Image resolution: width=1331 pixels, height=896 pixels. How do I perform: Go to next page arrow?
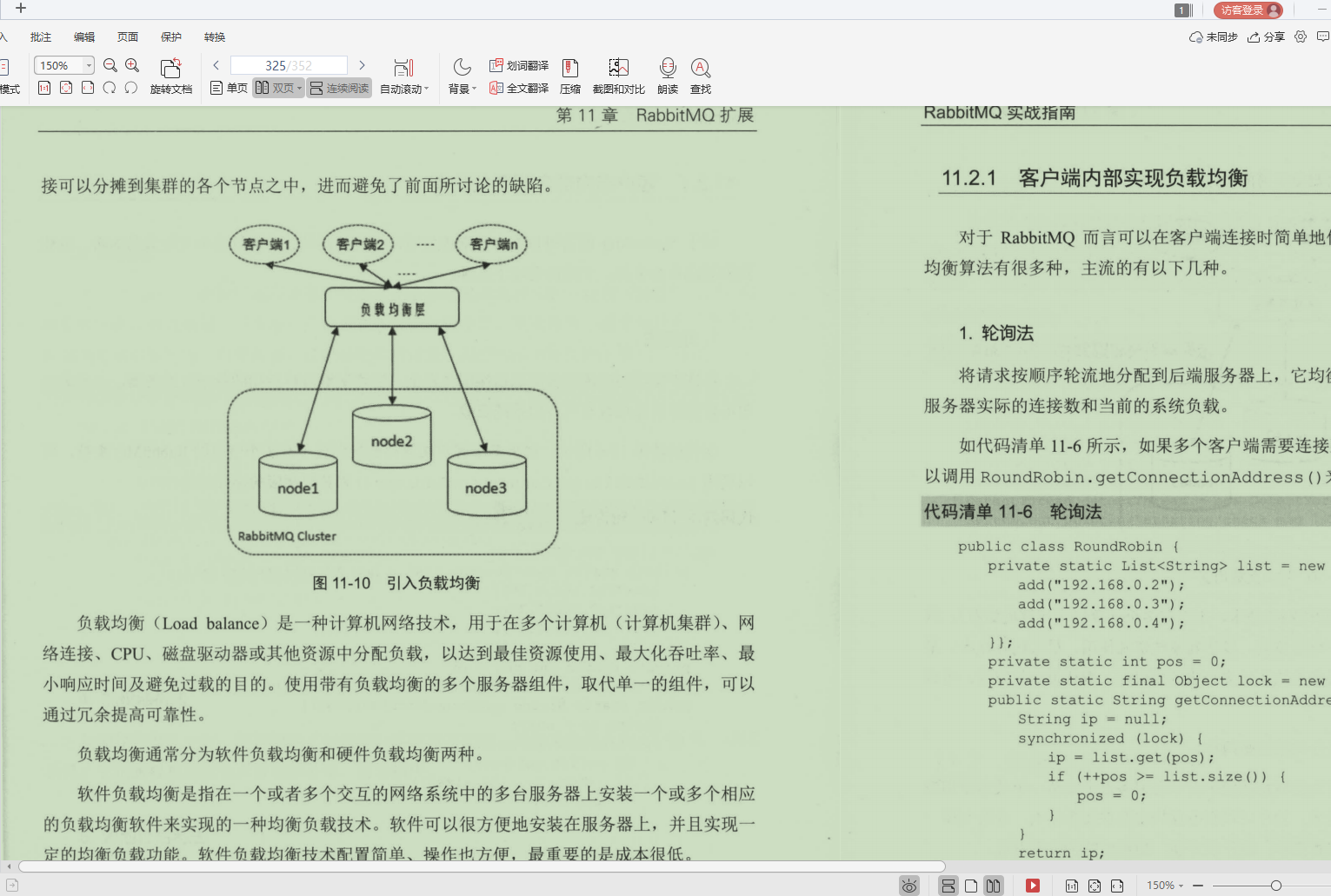pos(363,65)
